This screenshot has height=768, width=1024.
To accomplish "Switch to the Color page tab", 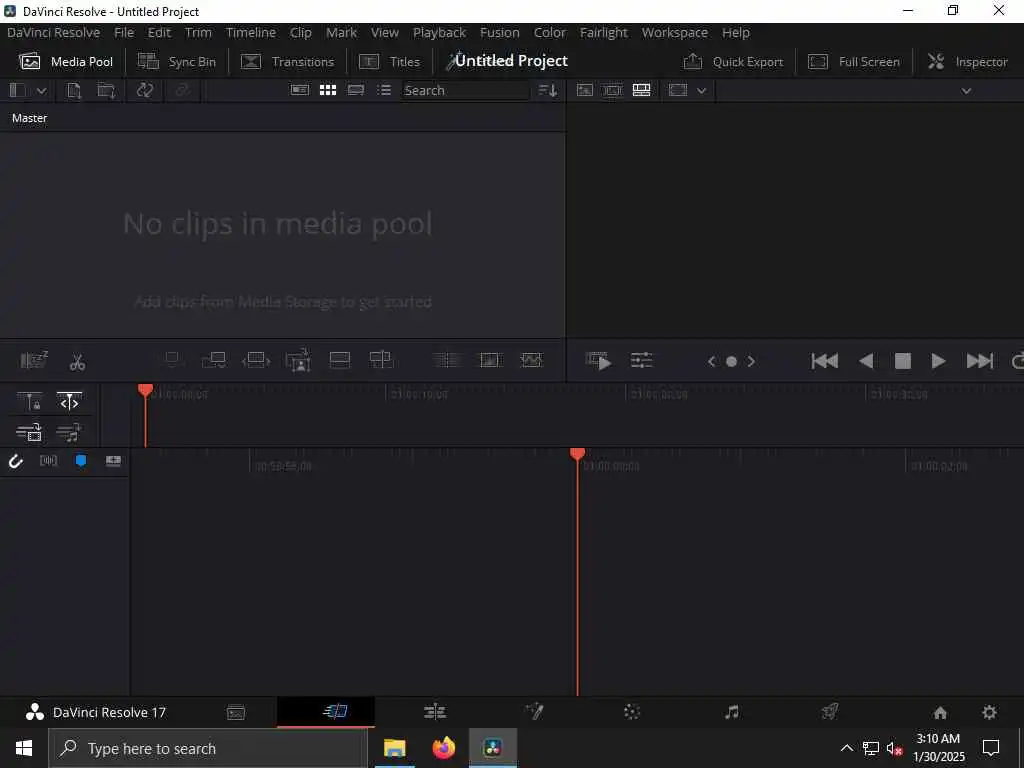I will pos(632,712).
